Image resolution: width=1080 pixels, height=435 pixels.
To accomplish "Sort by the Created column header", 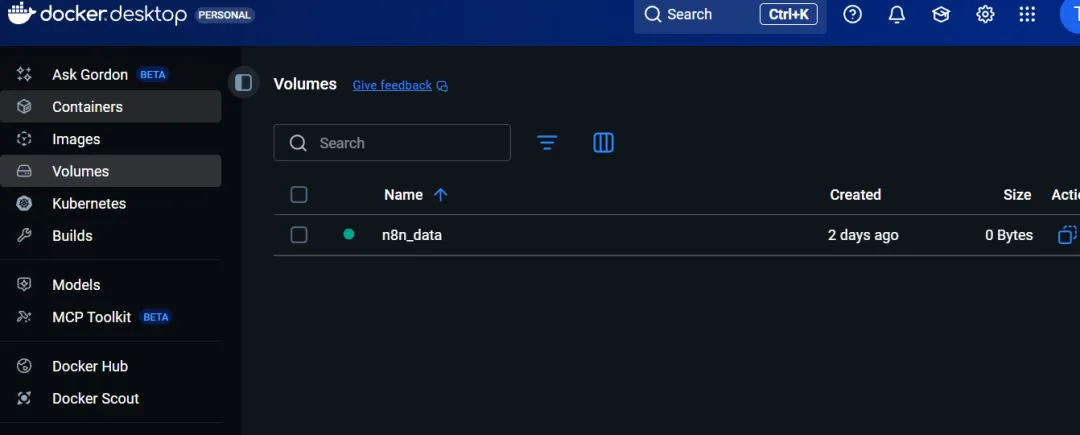I will pyautogui.click(x=855, y=195).
